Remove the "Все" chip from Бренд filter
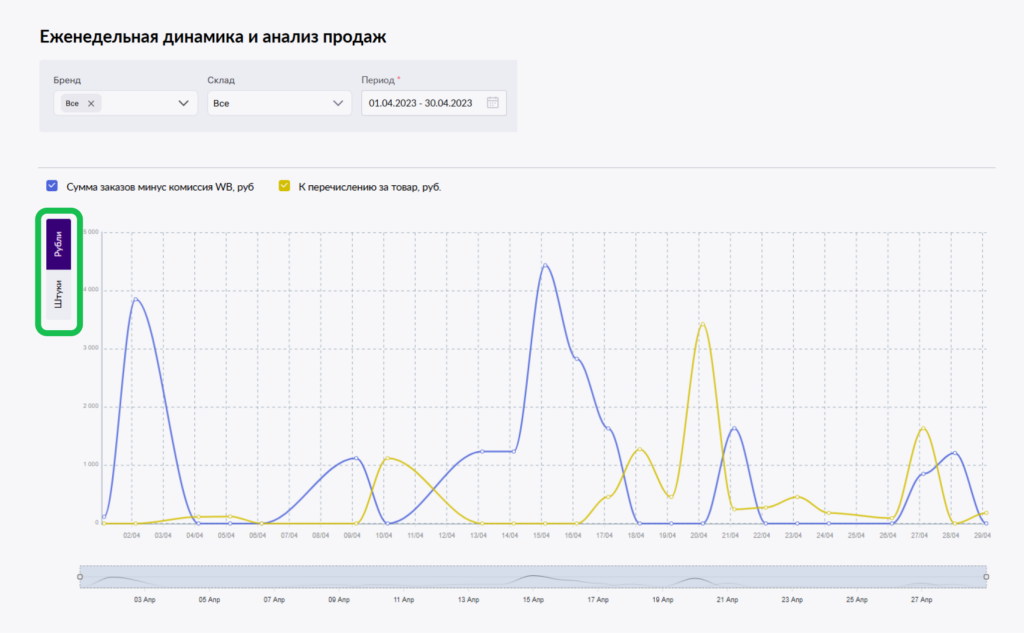 (x=91, y=103)
